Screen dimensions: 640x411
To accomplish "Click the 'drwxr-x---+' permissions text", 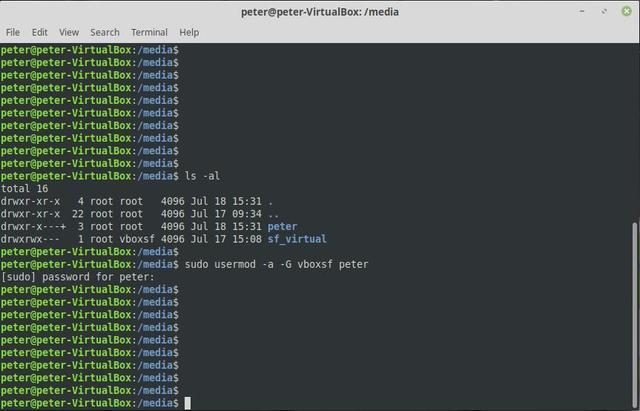I will click(x=33, y=227).
